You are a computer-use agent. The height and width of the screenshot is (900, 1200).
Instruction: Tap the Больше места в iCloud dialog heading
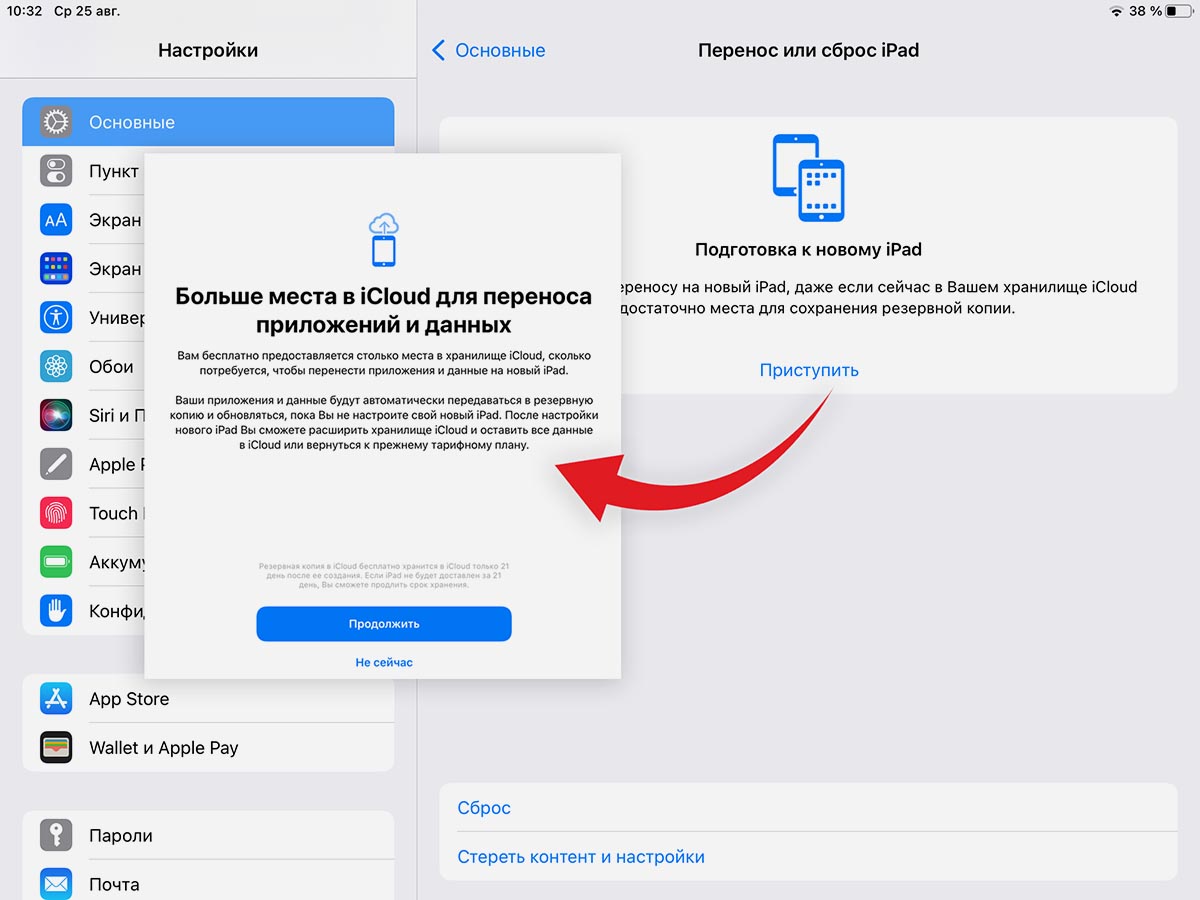click(x=383, y=310)
